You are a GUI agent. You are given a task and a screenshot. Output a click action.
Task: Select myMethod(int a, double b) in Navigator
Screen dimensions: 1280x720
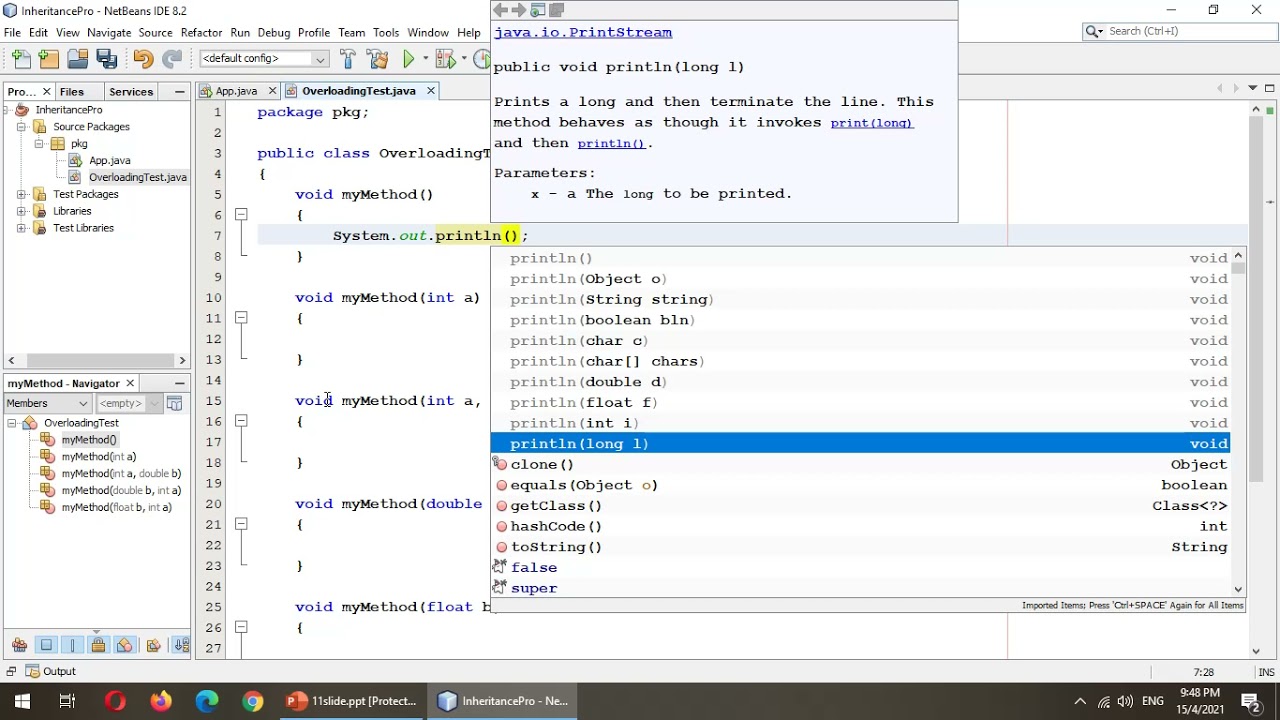click(121, 474)
